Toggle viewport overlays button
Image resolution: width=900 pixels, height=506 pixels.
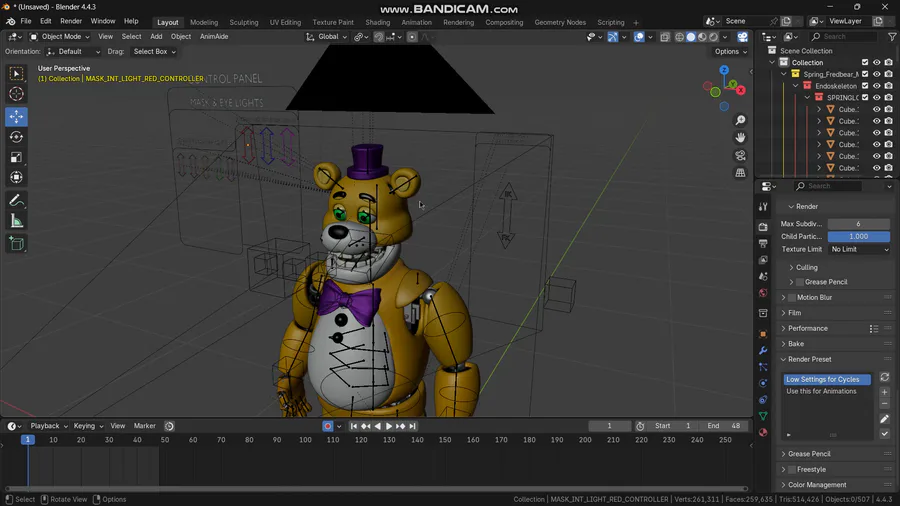[639, 37]
